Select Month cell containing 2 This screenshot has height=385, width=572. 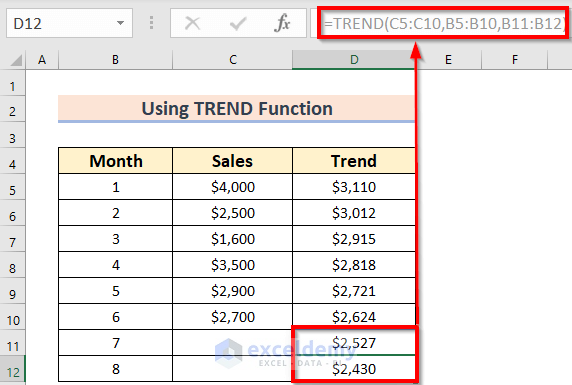click(x=116, y=213)
